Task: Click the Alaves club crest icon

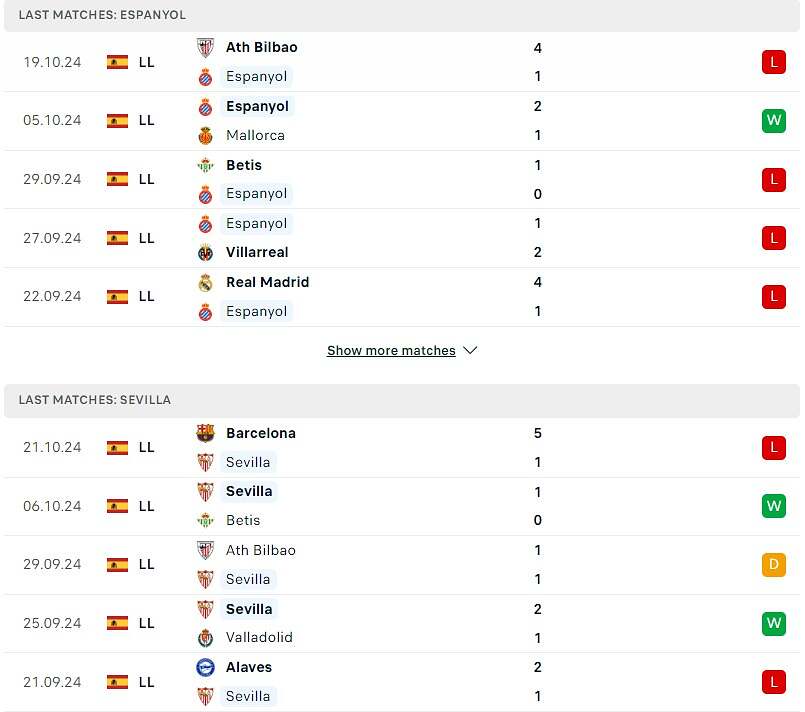Action: (x=205, y=667)
